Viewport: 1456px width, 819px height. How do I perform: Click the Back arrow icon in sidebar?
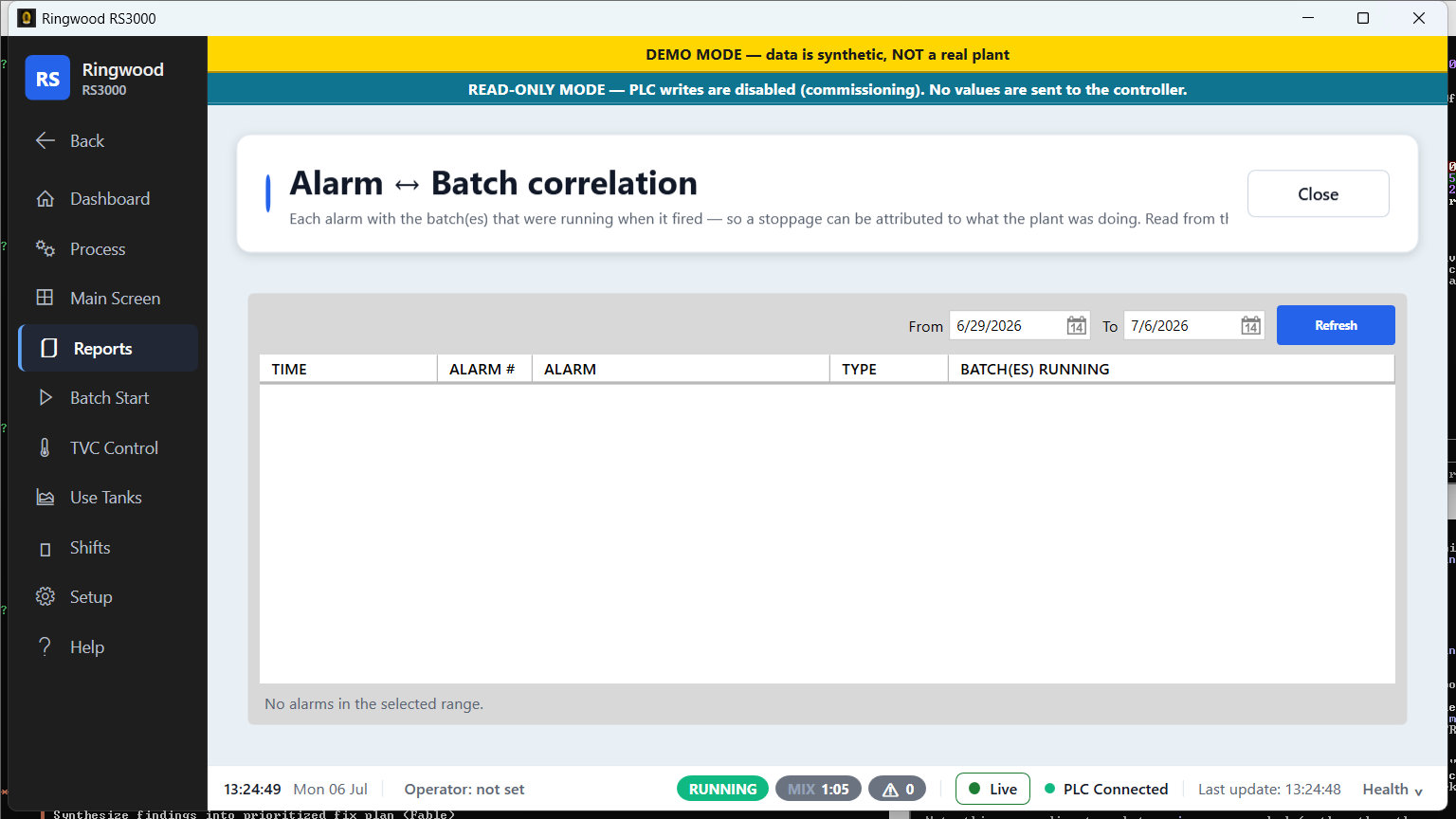[45, 140]
